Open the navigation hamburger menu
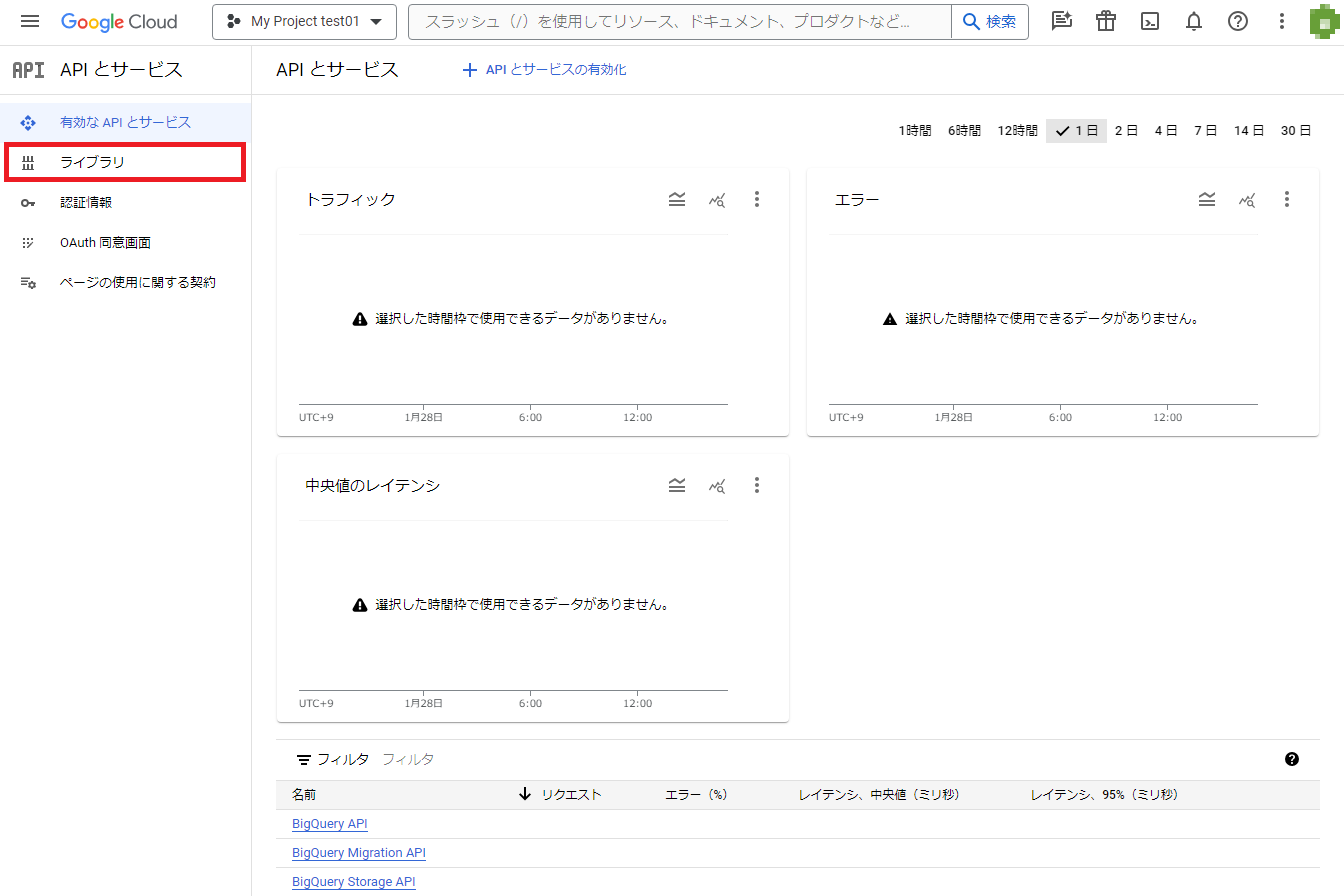This screenshot has height=896, width=1344. tap(29, 21)
